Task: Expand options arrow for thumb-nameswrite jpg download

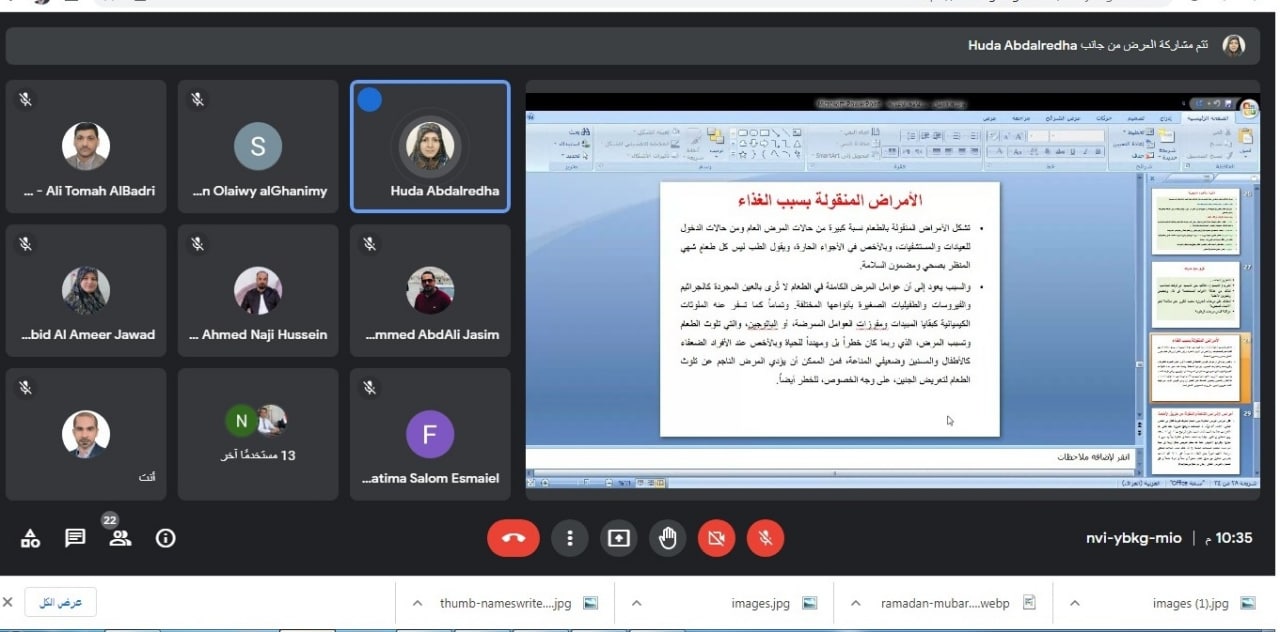Action: click(x=418, y=603)
